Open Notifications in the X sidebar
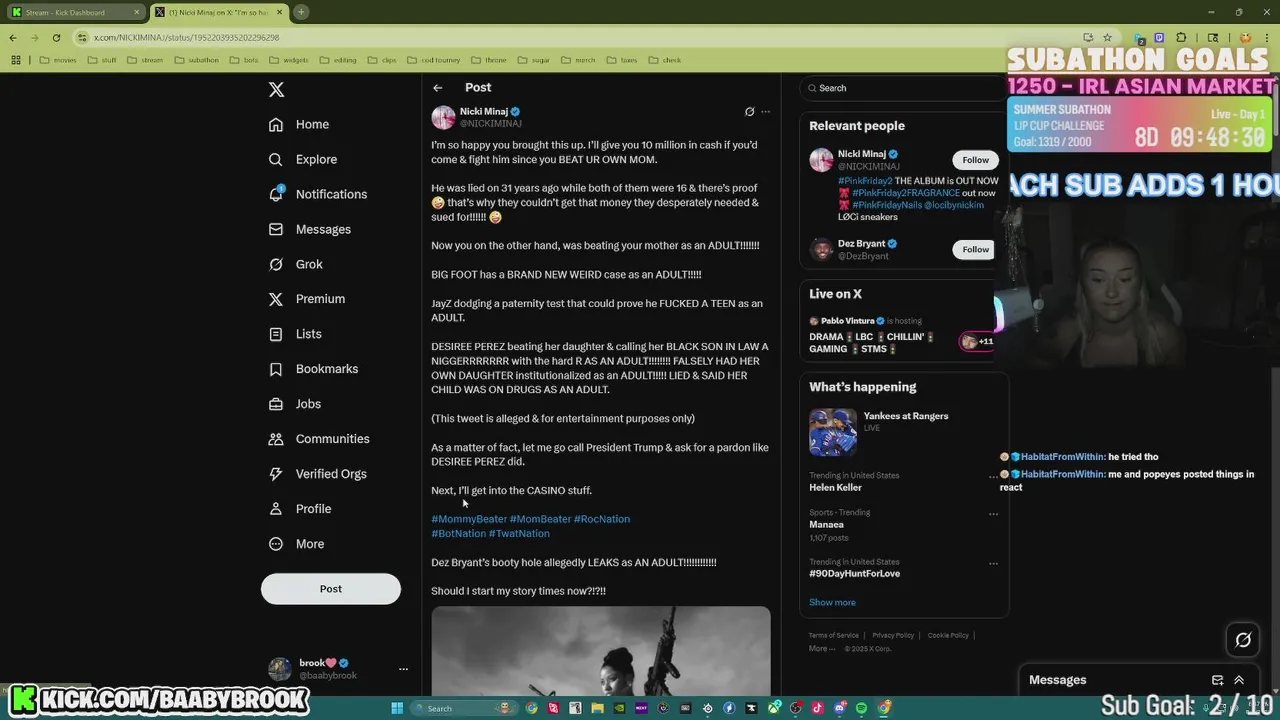This screenshot has width=1280, height=720. [318, 194]
